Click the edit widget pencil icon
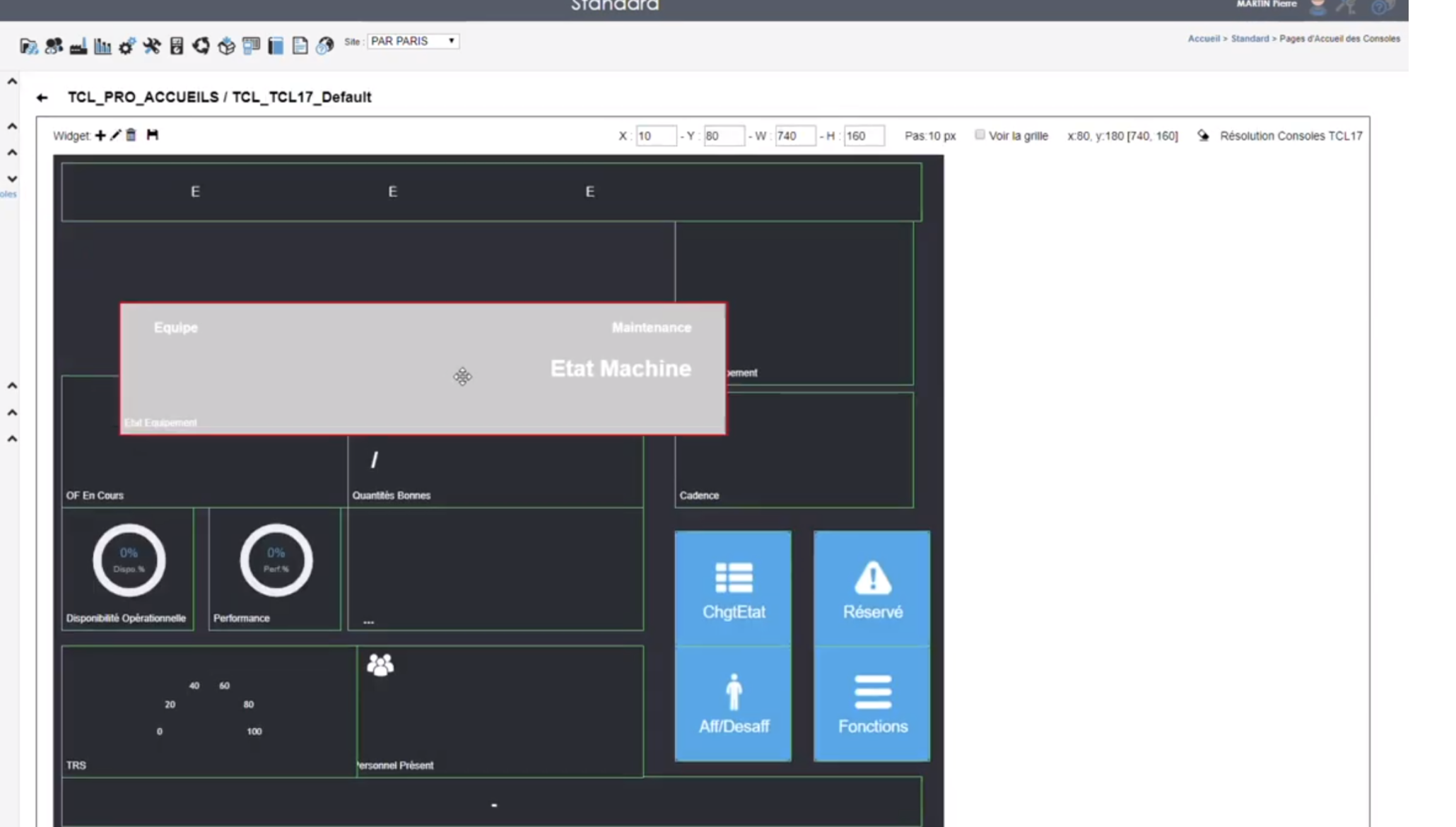Image resolution: width=1456 pixels, height=827 pixels. point(116,135)
